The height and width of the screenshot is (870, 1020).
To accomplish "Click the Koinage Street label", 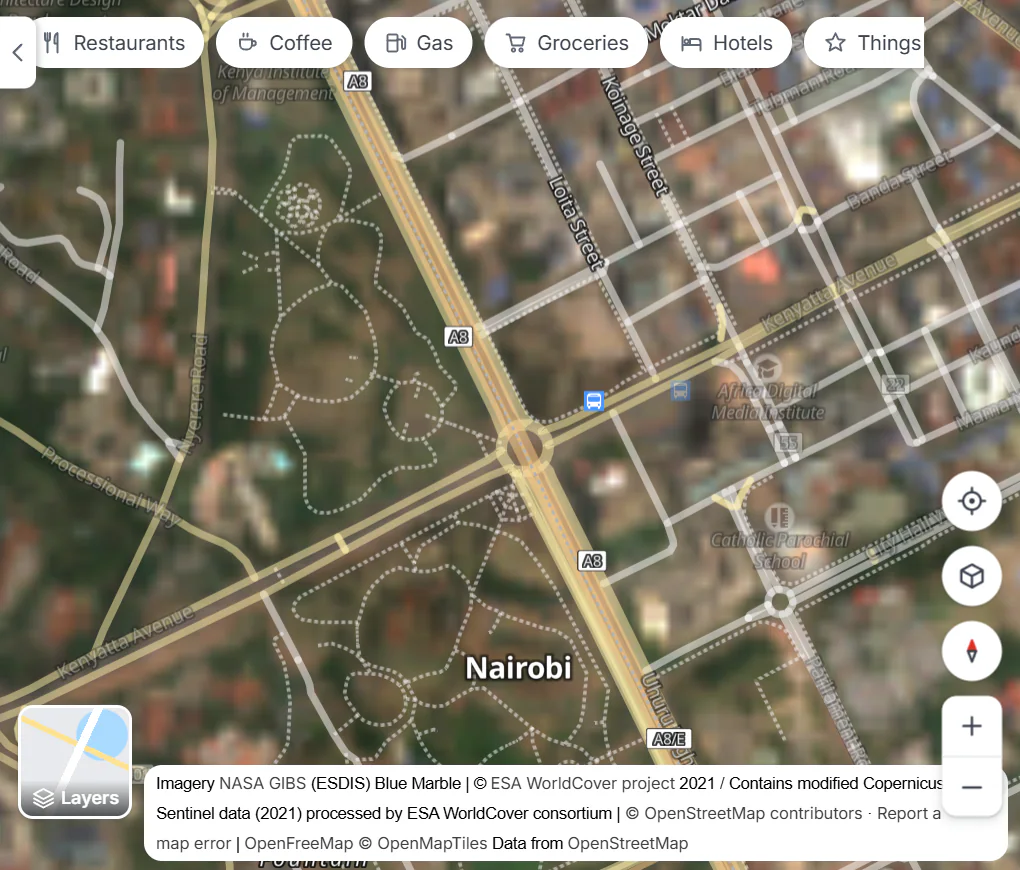I will [x=634, y=136].
